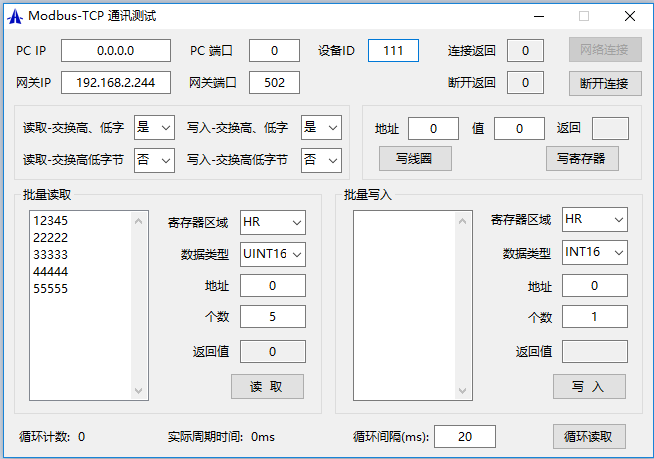Click the Modbus-TCP app icon in title bar
Screen dimensions: 654x459
tap(15, 16)
